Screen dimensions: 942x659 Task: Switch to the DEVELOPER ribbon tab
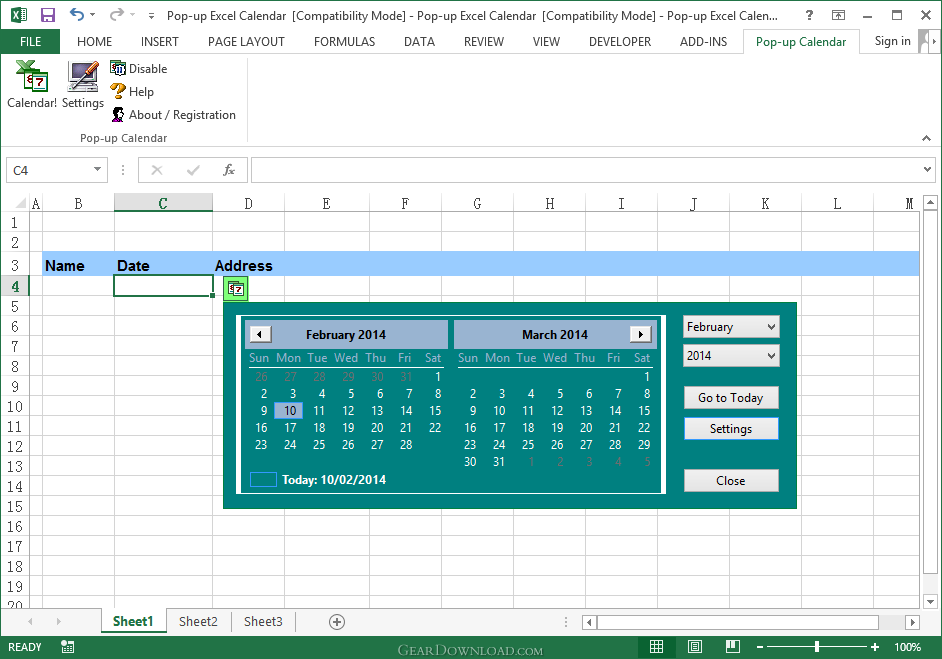point(620,42)
